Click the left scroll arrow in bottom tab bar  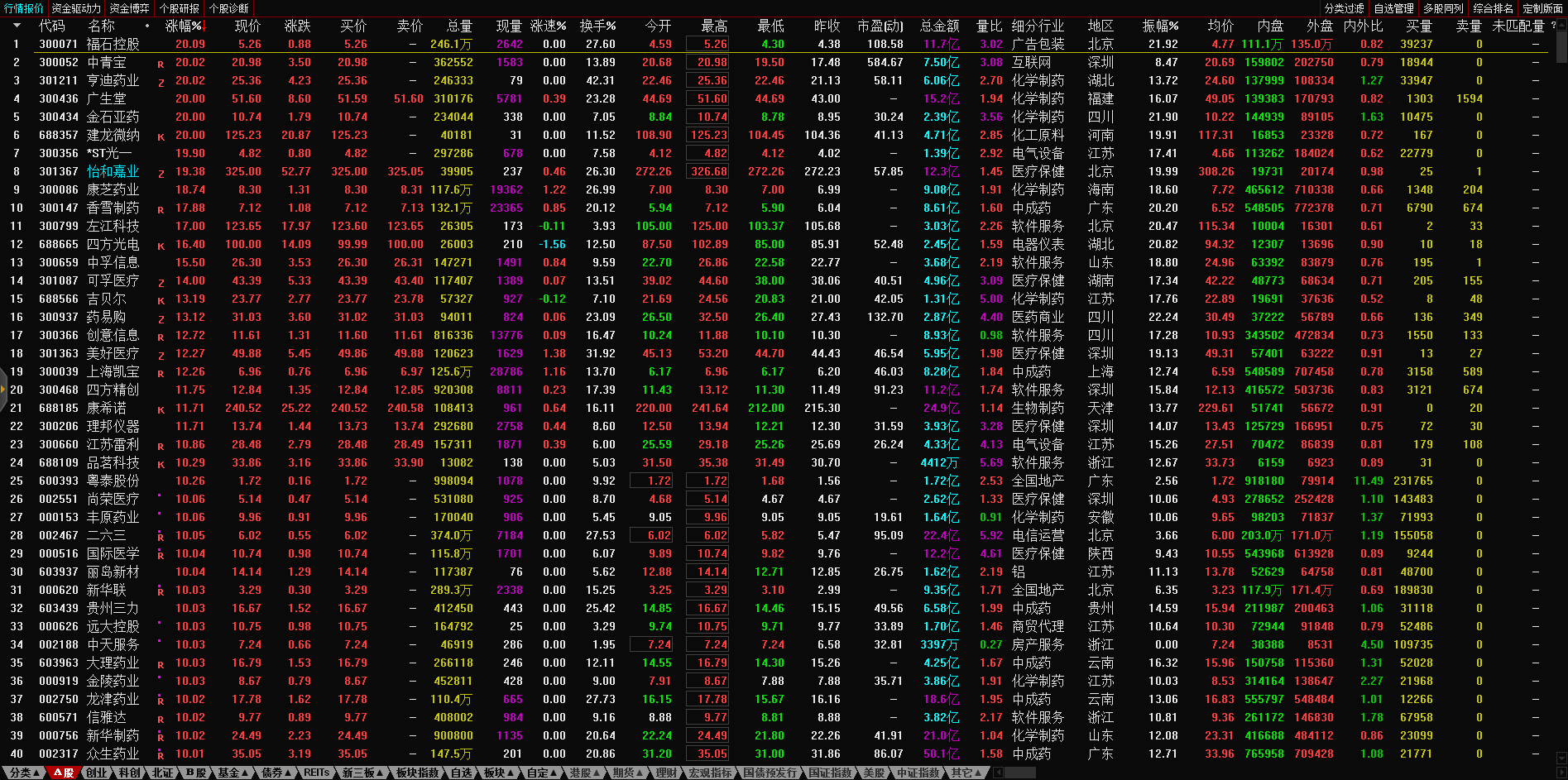999,773
